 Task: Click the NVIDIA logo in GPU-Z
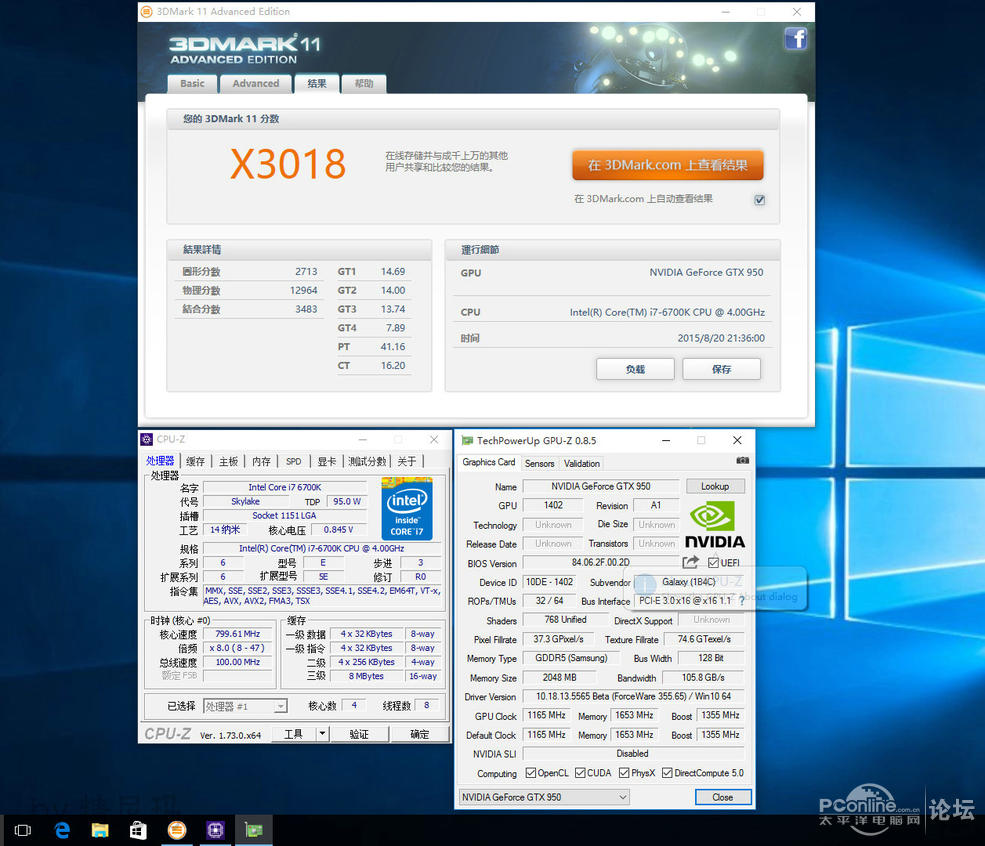[x=714, y=524]
